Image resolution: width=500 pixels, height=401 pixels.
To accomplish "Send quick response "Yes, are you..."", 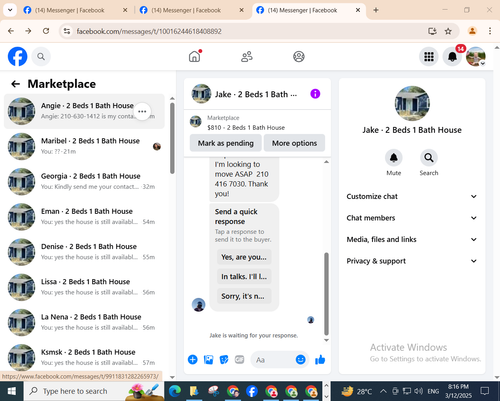I will (244, 257).
